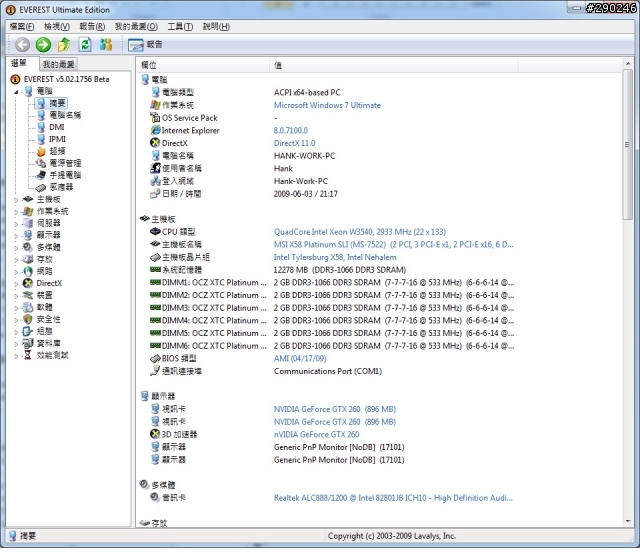Viewport: 640px width, 552px height.
Task: Open the Microsoft Windows 7 Ultimate link
Action: coord(327,105)
